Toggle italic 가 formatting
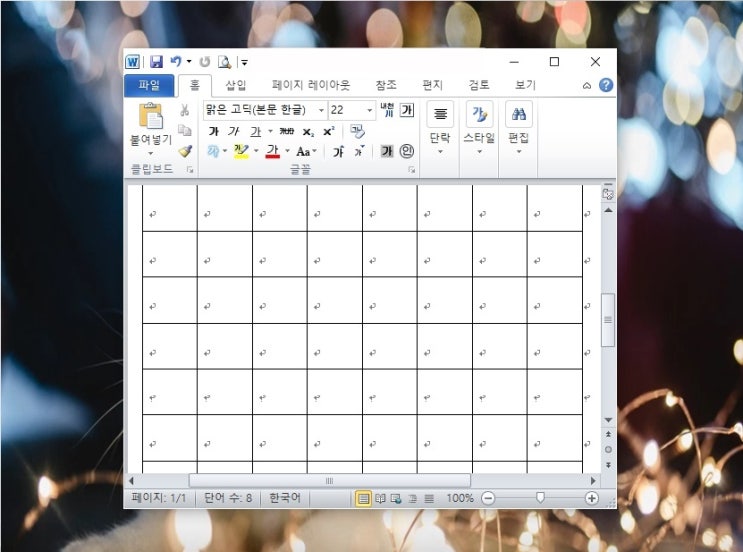The image size is (743, 552). click(233, 131)
